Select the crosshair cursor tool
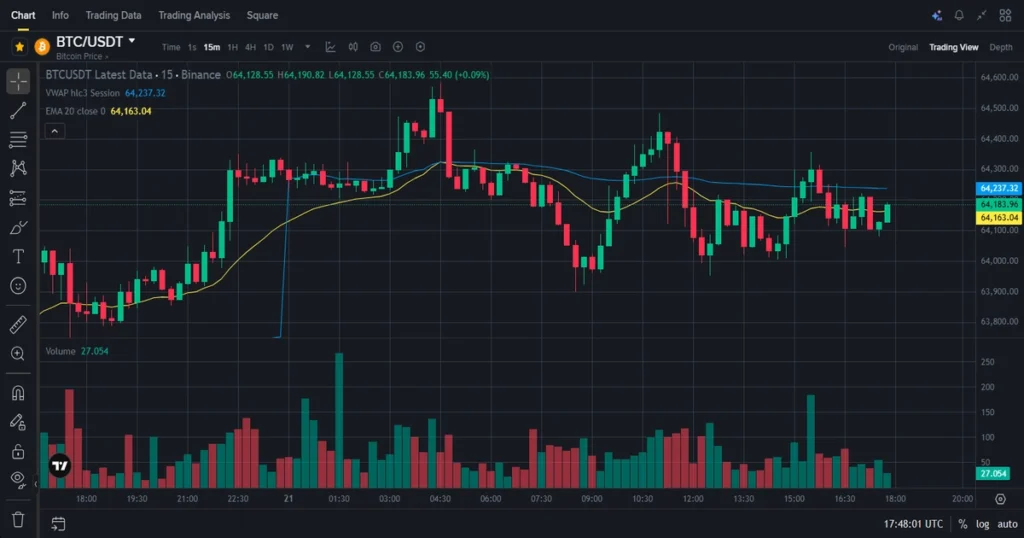The image size is (1024, 538). point(18,81)
